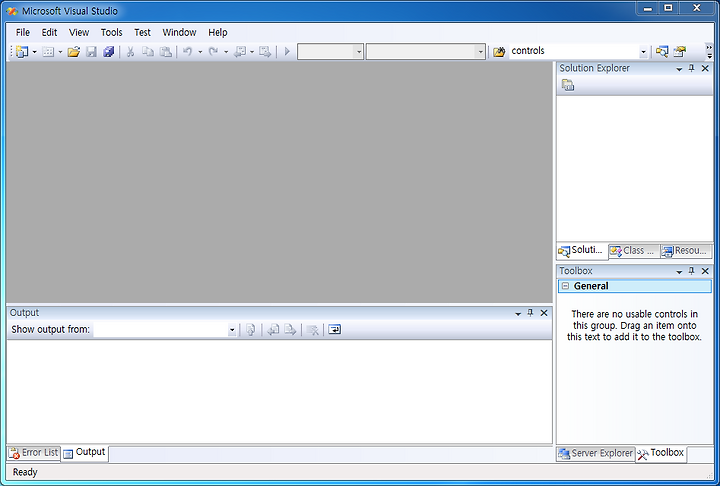Collapse the General toolbox group

coord(566,286)
